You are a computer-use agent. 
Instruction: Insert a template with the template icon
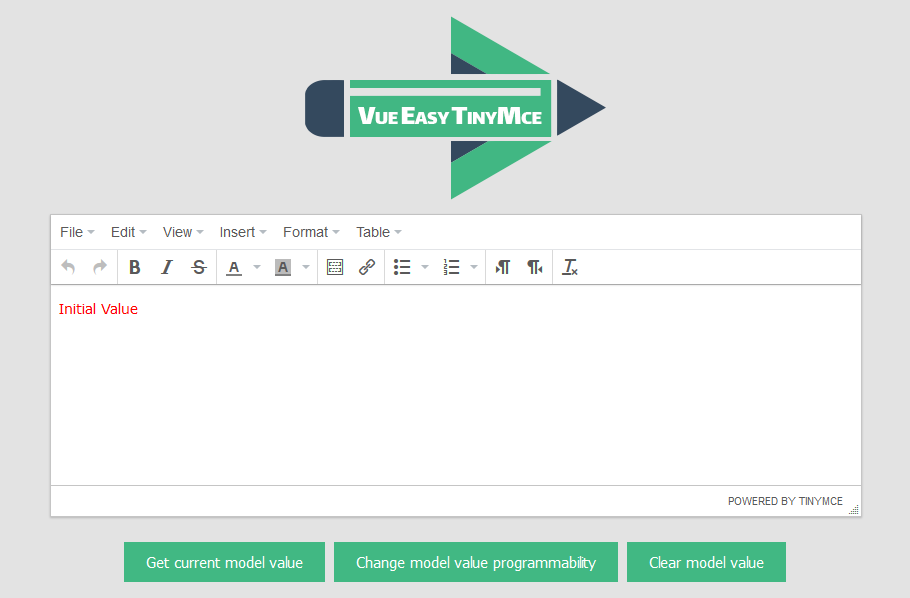(335, 267)
